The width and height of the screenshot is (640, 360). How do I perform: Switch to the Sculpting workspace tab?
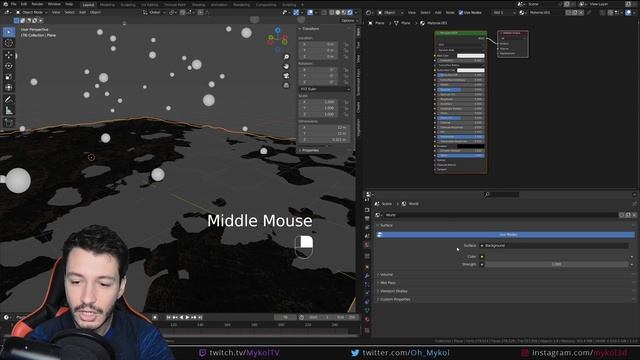128,5
